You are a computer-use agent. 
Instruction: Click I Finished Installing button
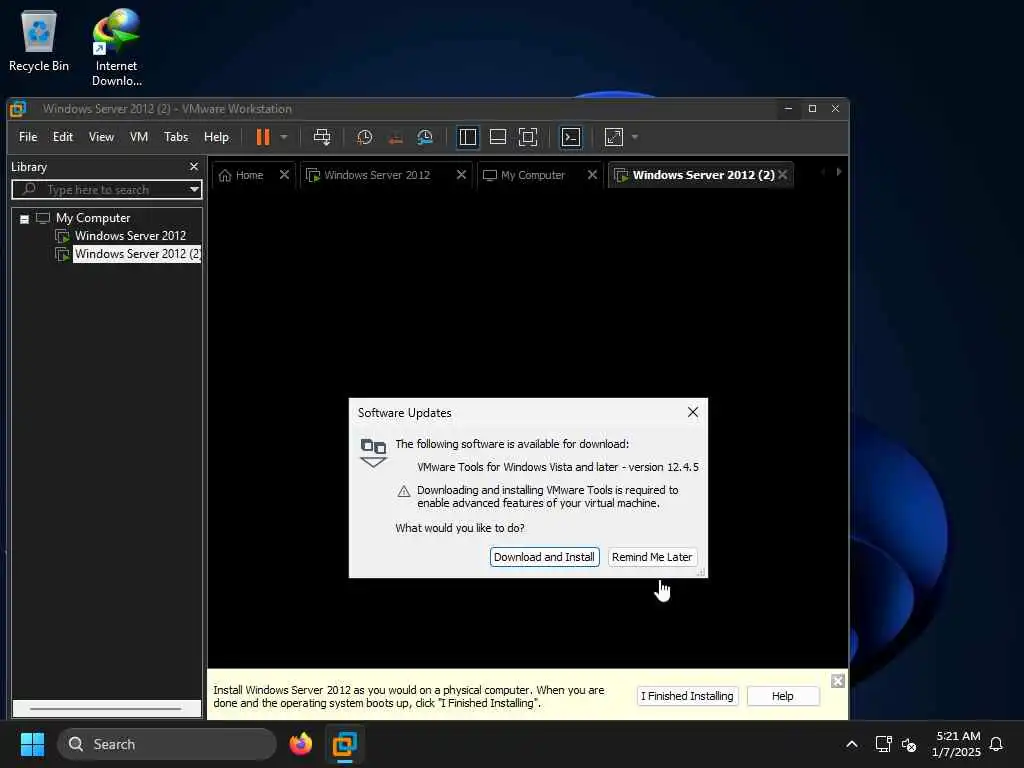(x=687, y=696)
